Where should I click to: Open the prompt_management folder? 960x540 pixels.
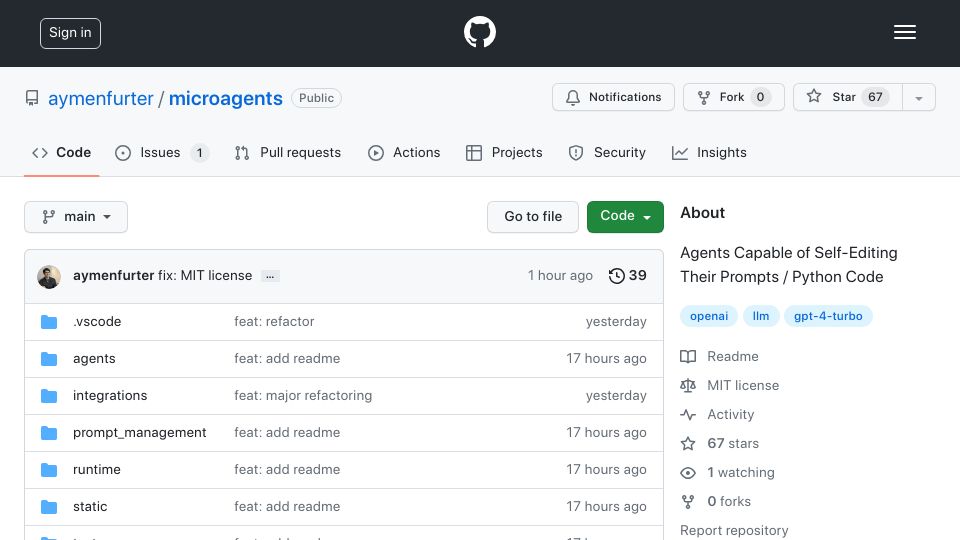click(139, 432)
